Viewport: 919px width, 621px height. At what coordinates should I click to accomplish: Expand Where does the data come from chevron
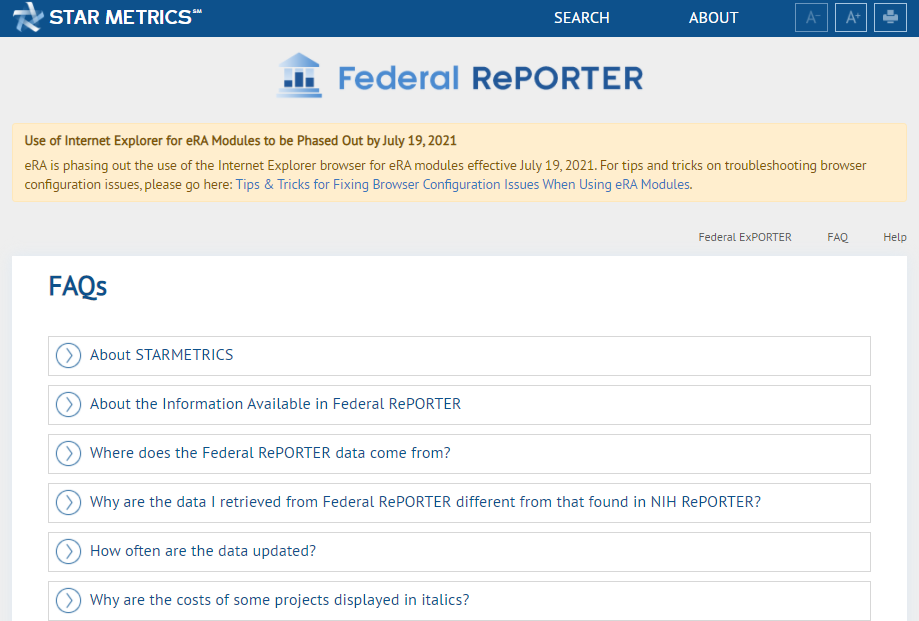tap(69, 453)
